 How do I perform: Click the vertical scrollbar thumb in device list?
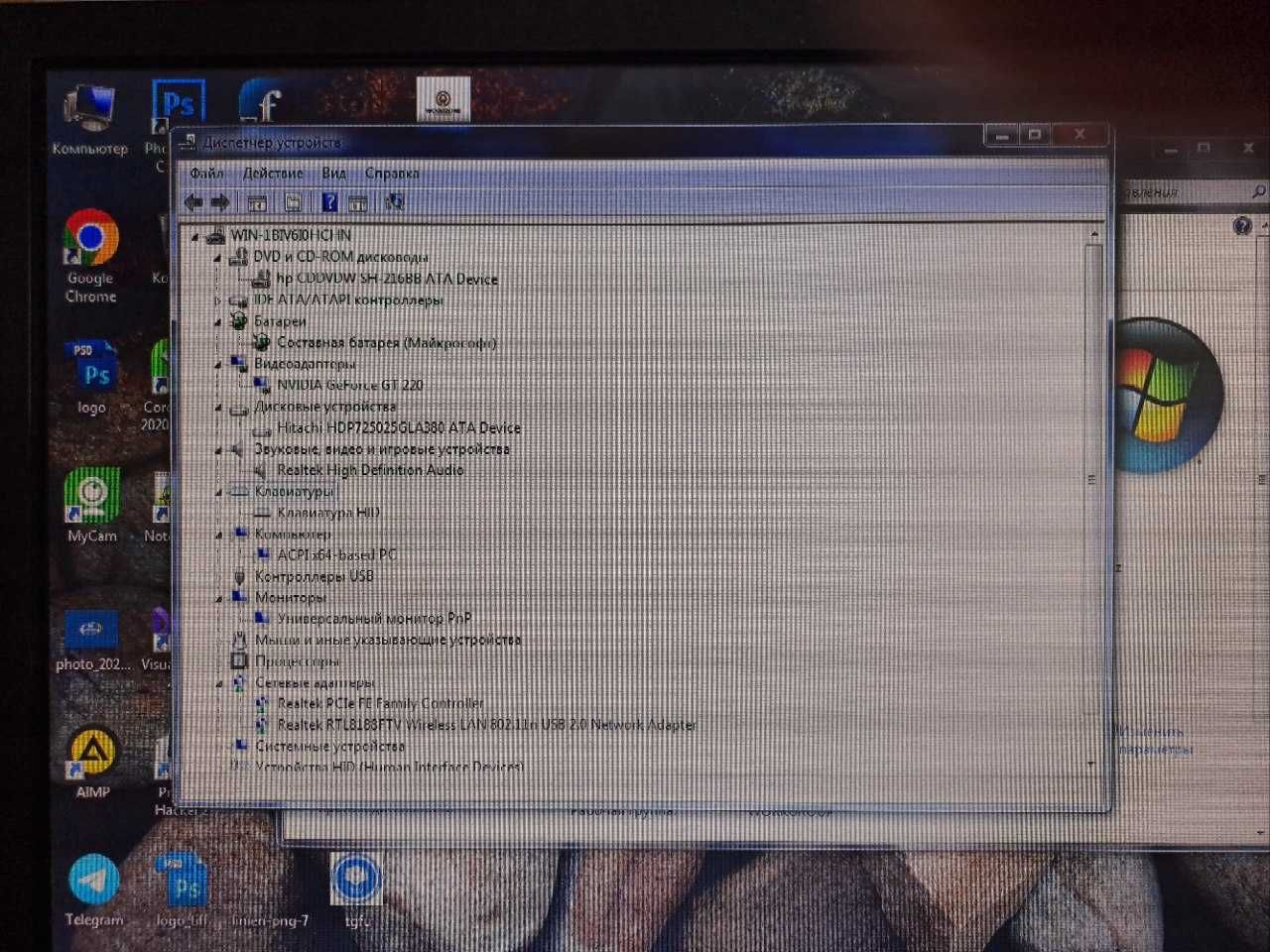1092,479
